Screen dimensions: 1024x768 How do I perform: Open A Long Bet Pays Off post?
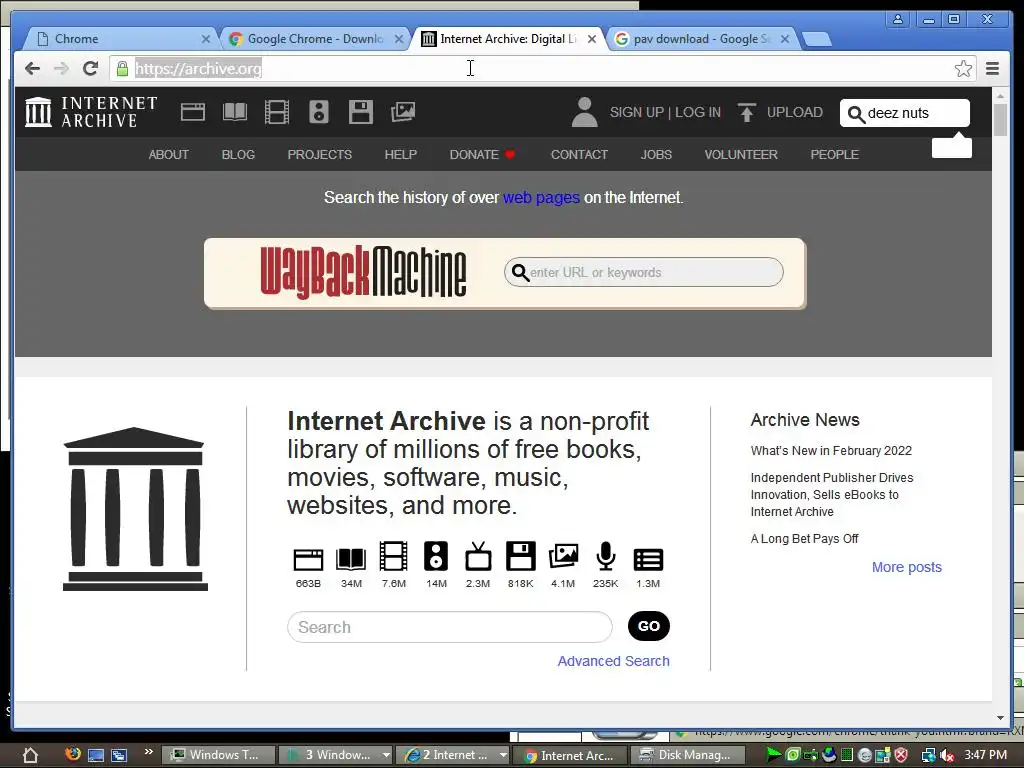coord(804,539)
